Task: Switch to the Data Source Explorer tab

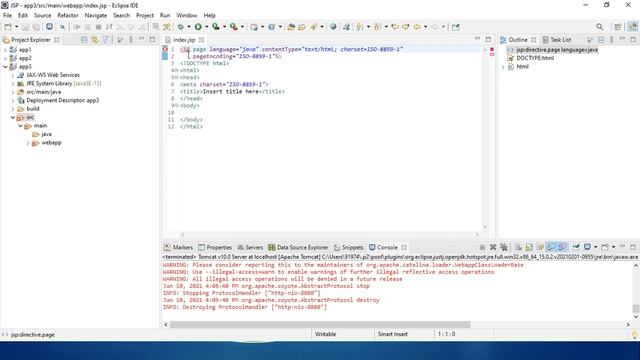Action: pos(298,247)
